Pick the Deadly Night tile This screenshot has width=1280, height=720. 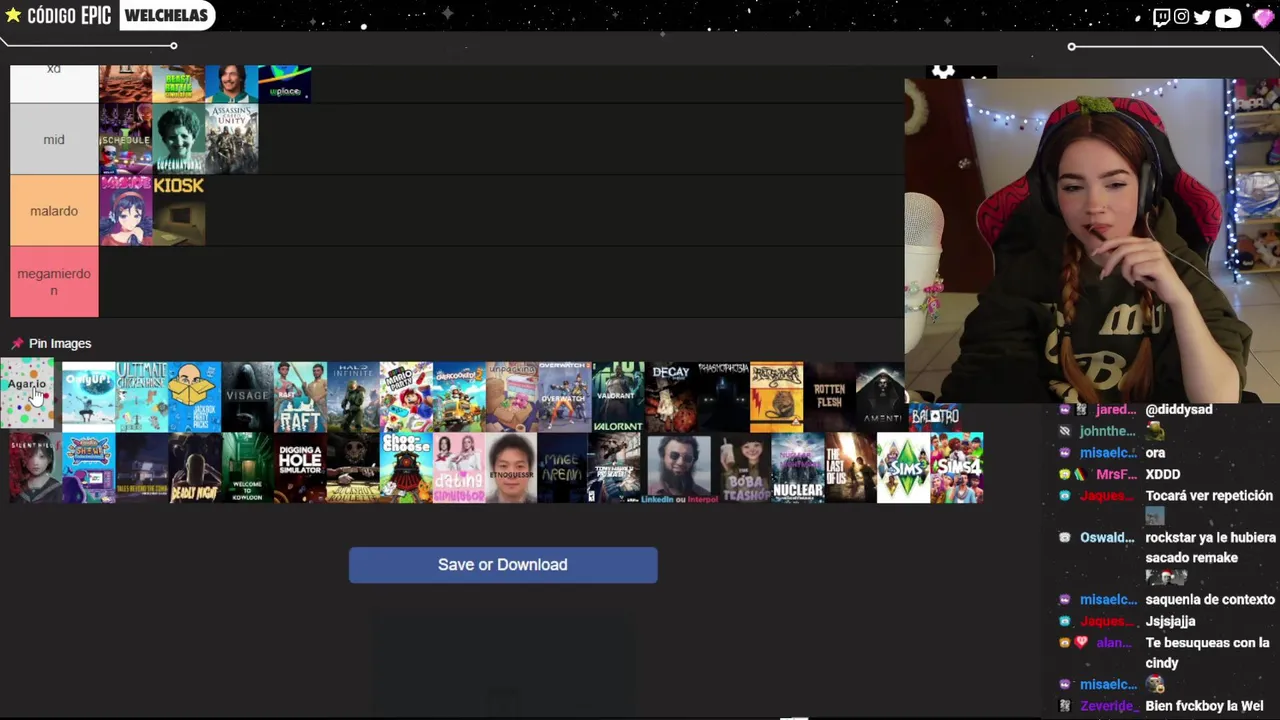coord(194,468)
